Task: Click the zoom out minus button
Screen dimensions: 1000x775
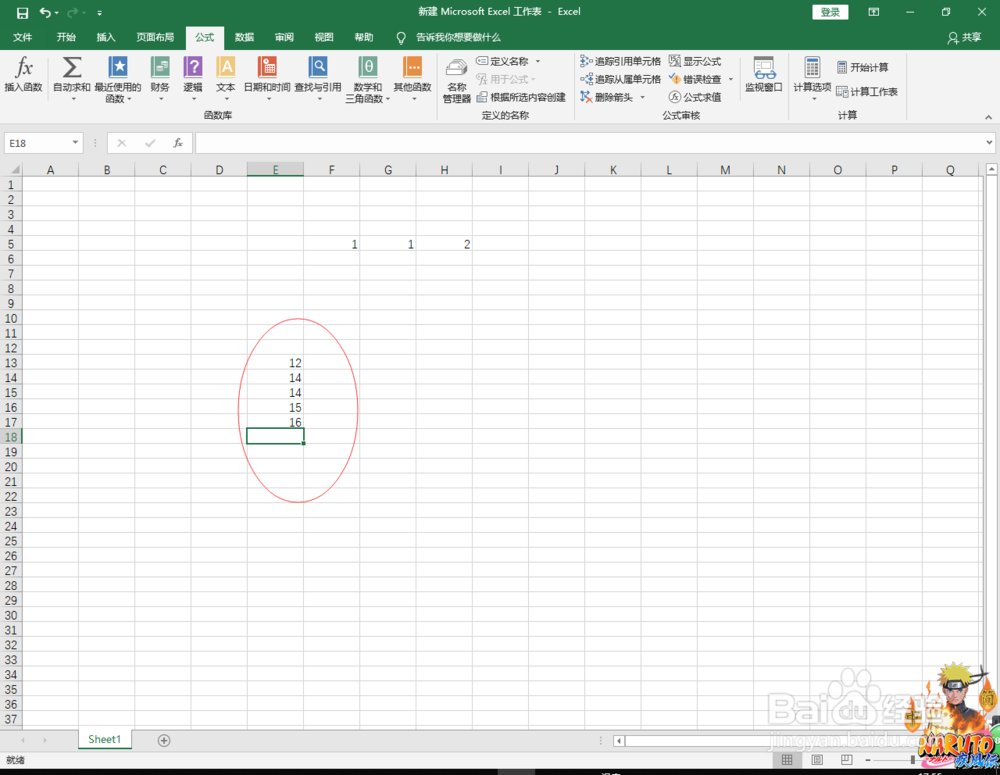Action: [x=868, y=760]
